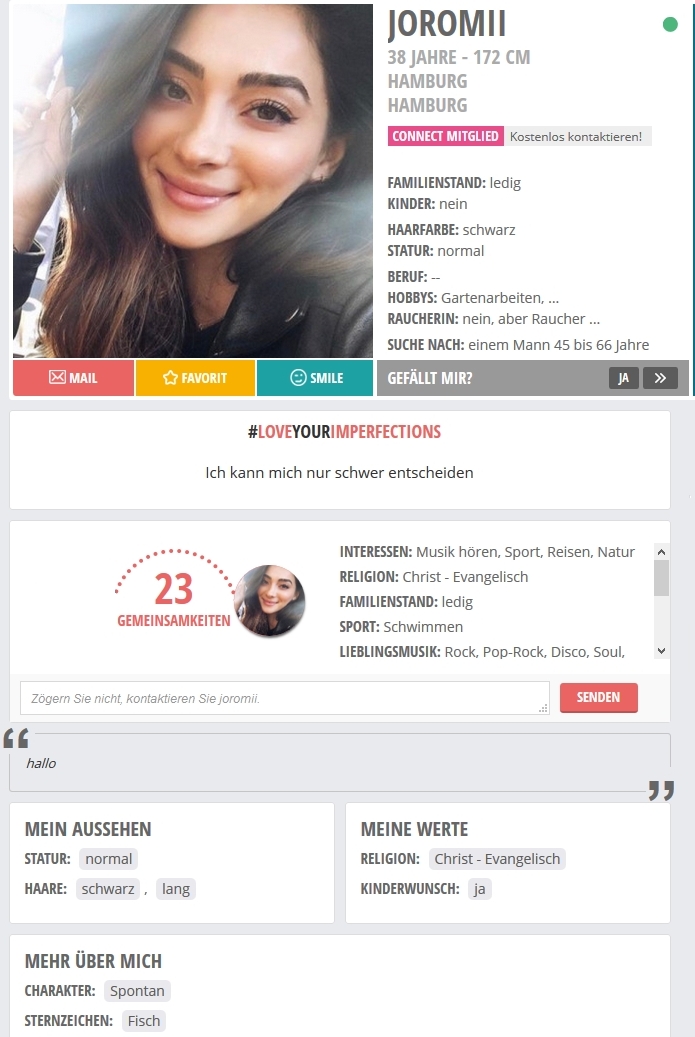Click the round profile thumbnail
This screenshot has height=1037, width=695.
point(270,601)
